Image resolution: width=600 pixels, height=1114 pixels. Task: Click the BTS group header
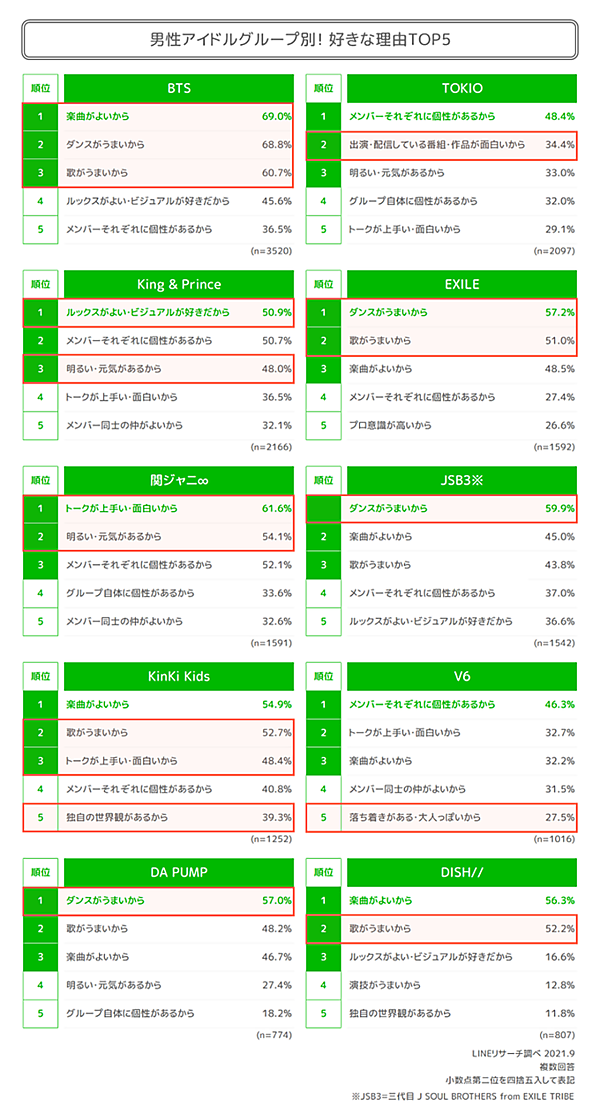(178, 88)
